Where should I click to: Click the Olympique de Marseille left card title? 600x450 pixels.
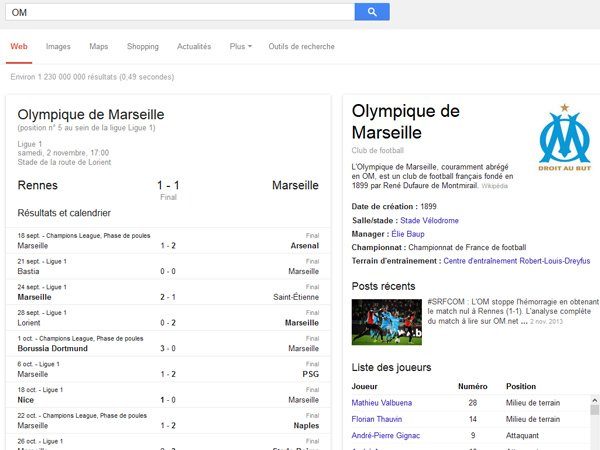pyautogui.click(x=91, y=114)
